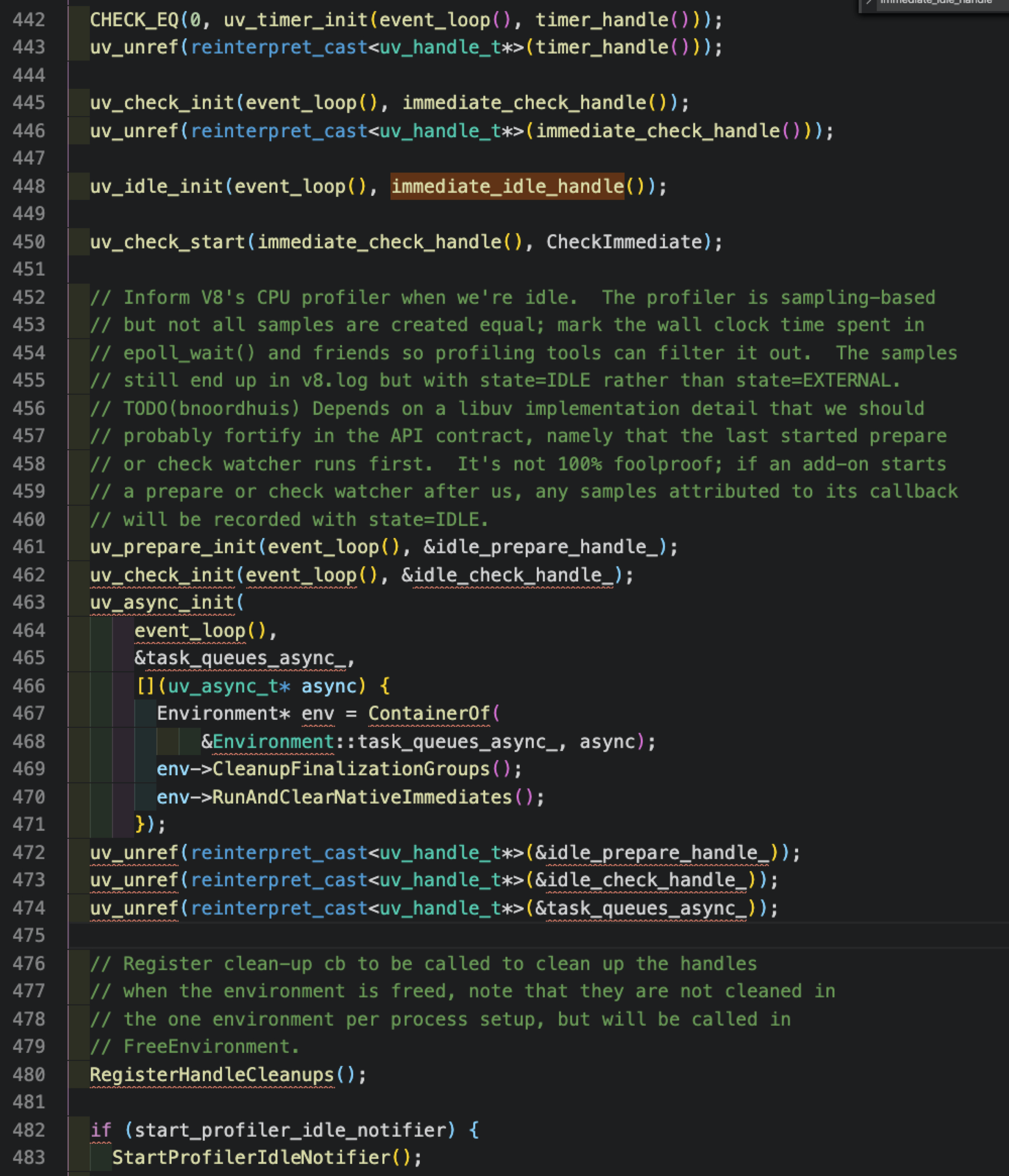Viewport: 1009px width, 1176px height.
Task: Click line number 471 in the gutter
Action: tap(28, 824)
